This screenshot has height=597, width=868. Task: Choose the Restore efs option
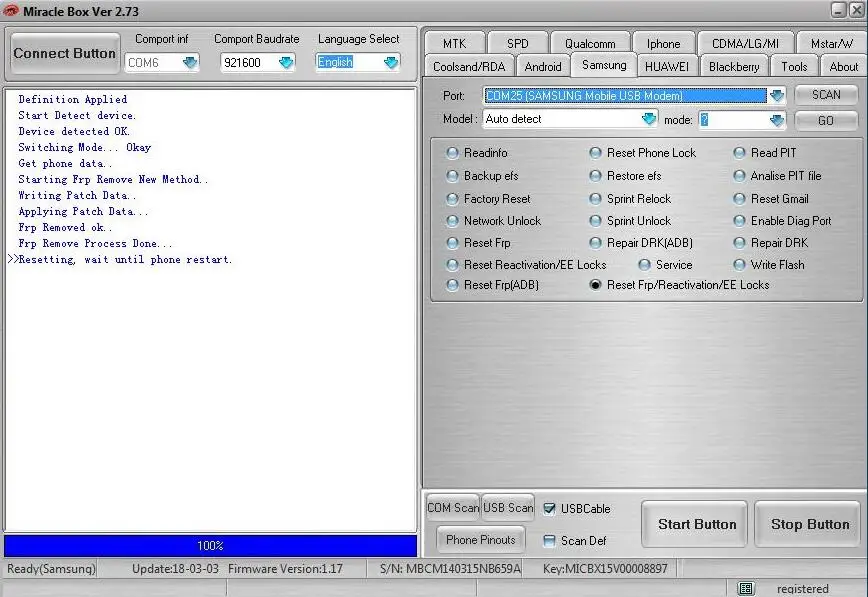tap(595, 176)
